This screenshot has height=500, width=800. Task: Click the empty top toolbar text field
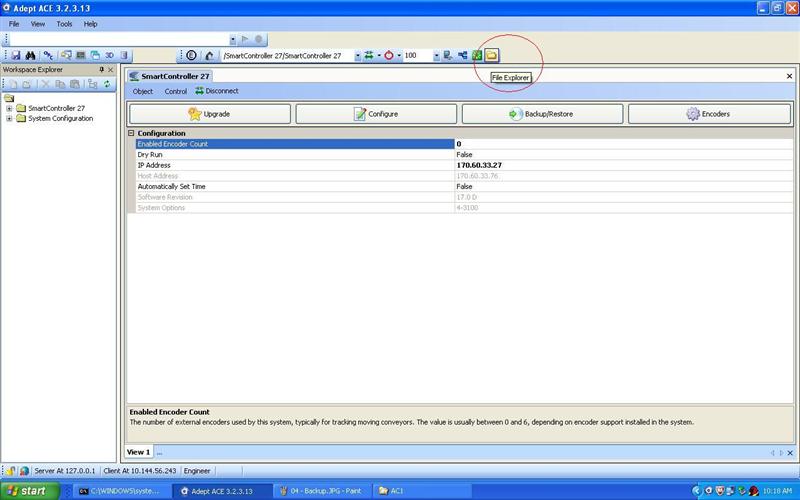click(119, 39)
